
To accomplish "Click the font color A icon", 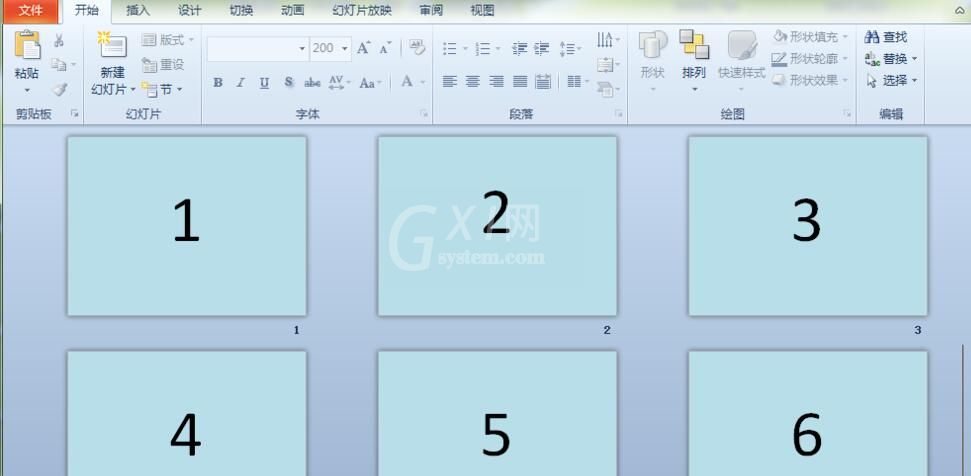I will (407, 82).
